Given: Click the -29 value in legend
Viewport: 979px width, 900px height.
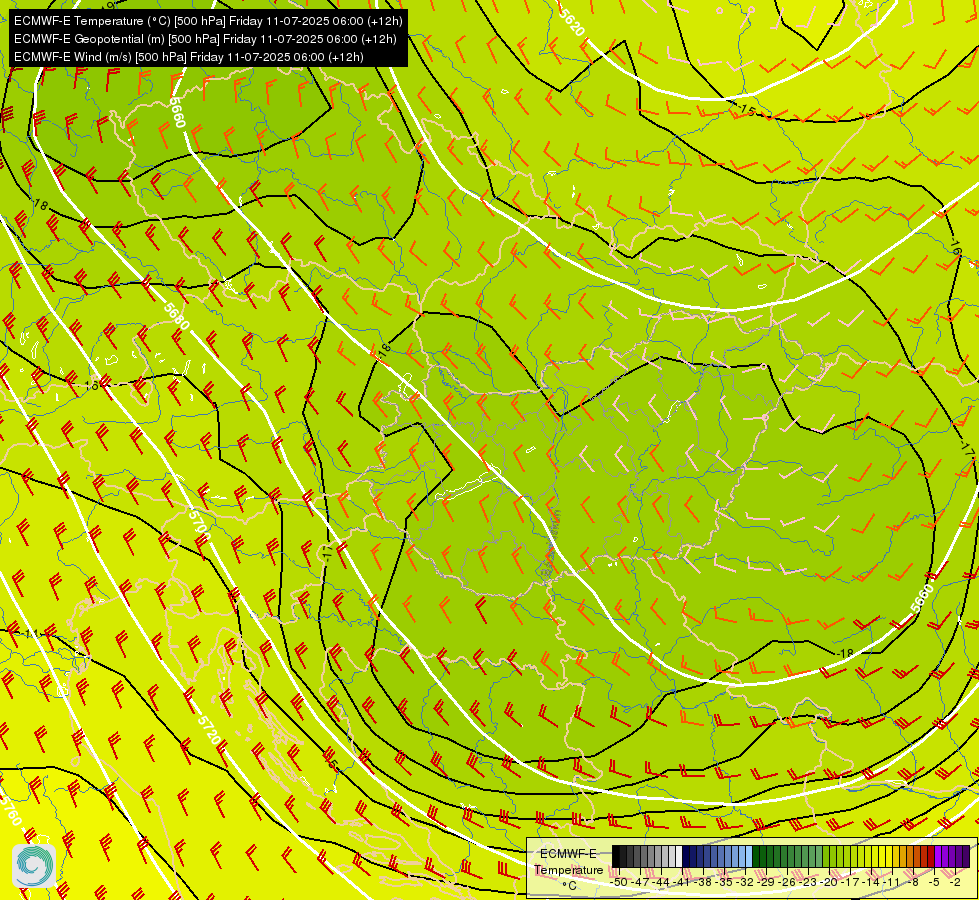Looking at the screenshot, I should point(767,882).
